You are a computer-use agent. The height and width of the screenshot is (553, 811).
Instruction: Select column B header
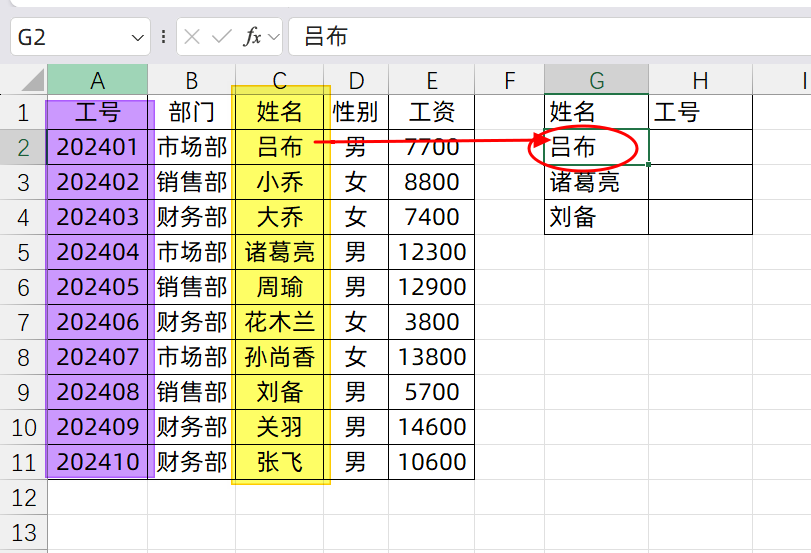(191, 80)
